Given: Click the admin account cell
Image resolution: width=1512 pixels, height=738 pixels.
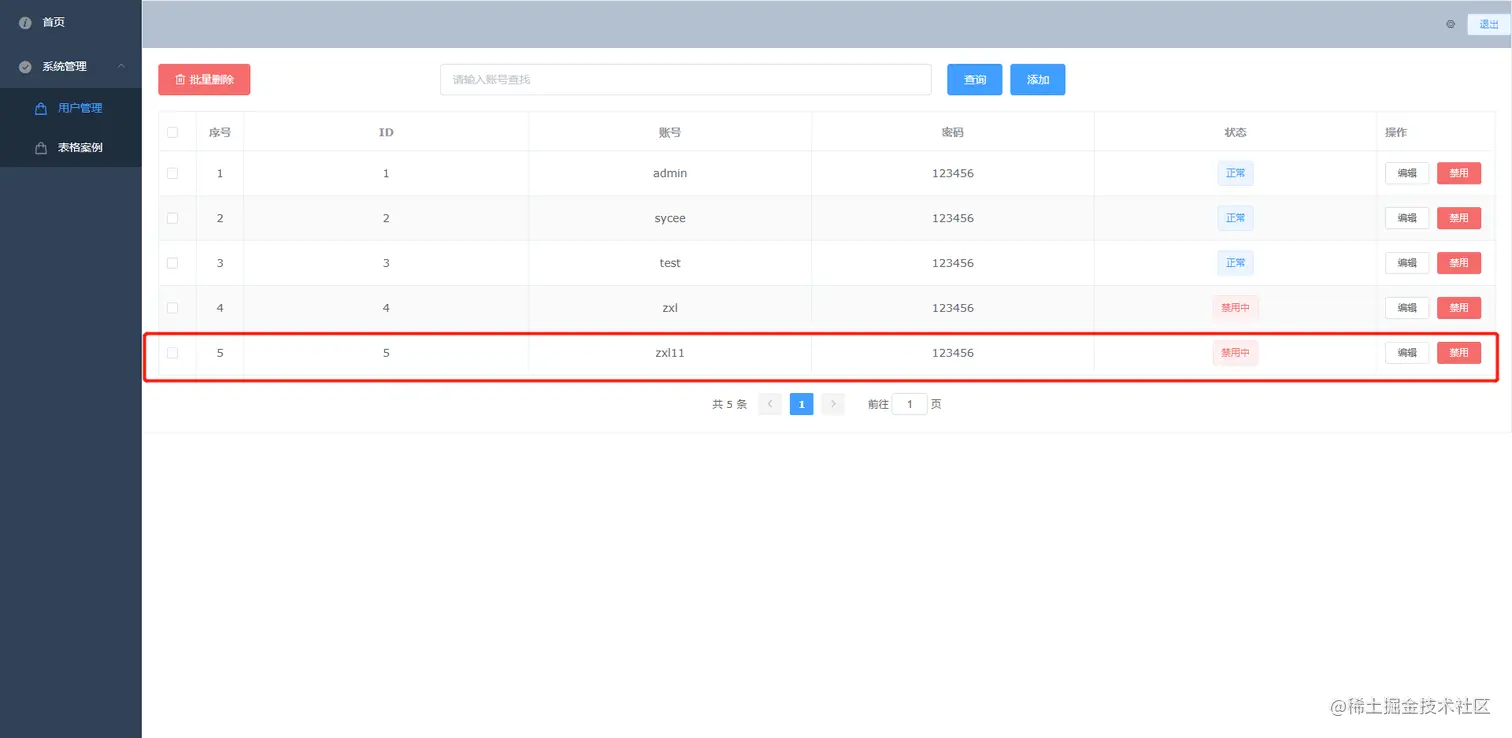Looking at the screenshot, I should click(670, 173).
